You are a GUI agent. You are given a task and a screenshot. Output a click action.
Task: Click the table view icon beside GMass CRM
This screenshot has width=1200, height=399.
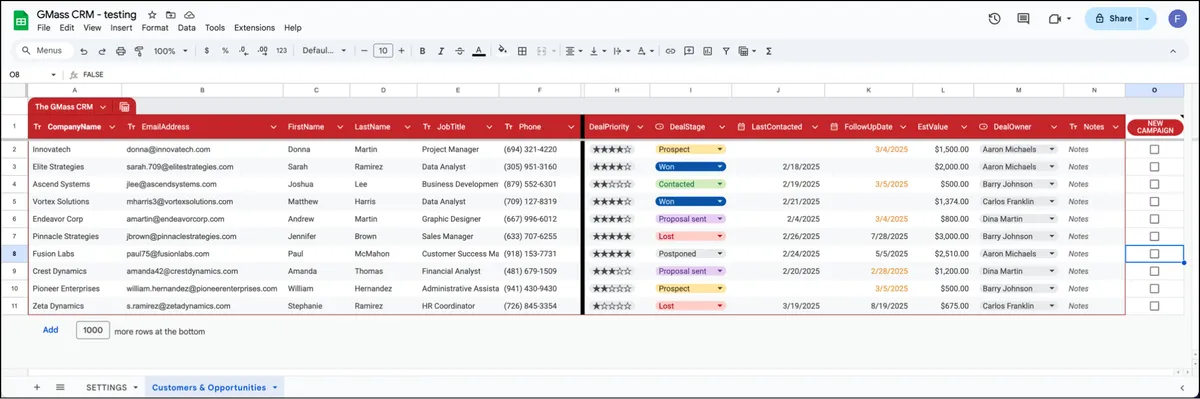click(x=125, y=106)
